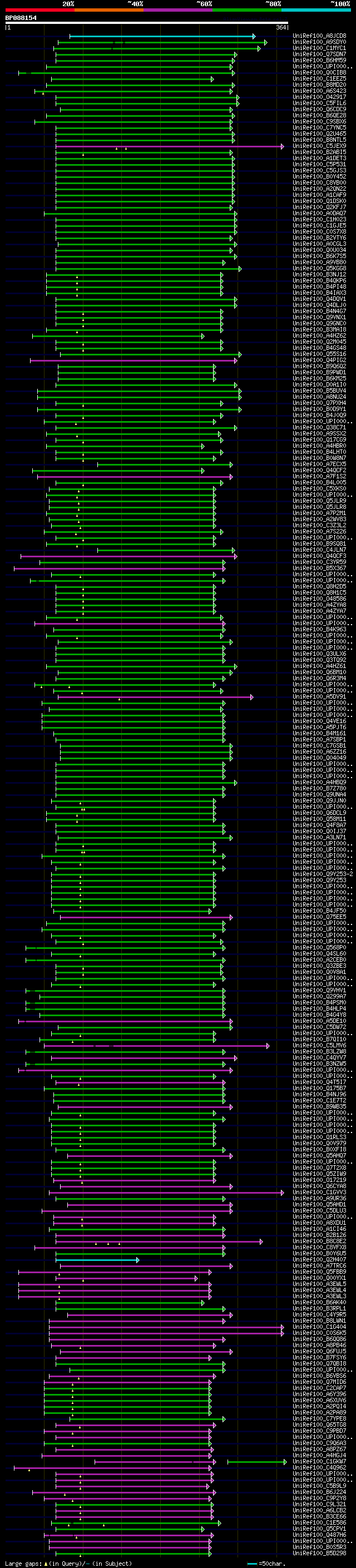Select the UniRef100_Q2KFJ7 entry
The image size is (356, 1568).
[x=319, y=207]
